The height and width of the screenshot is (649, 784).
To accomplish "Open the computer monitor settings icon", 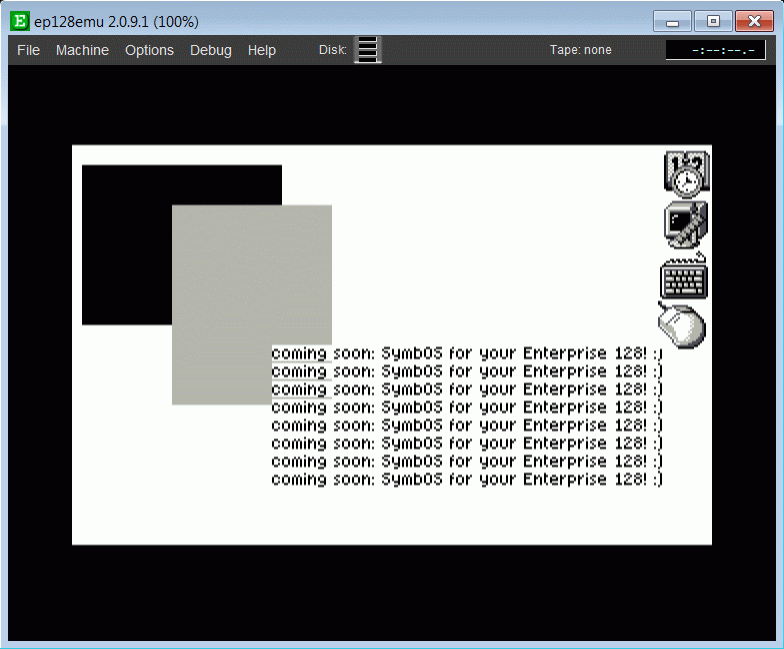I will click(686, 224).
